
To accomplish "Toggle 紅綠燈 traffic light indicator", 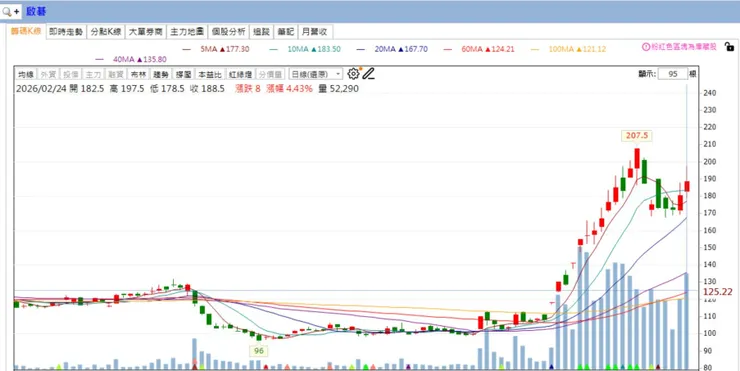I will [x=240, y=74].
